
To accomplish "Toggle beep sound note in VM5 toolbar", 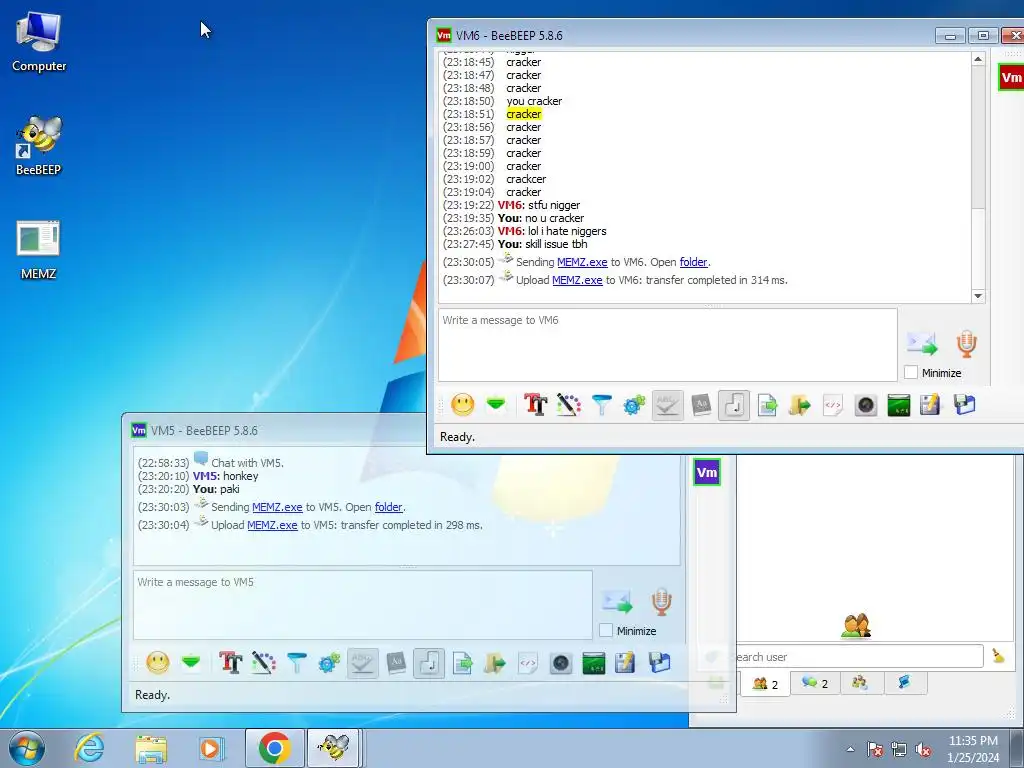I will (429, 664).
